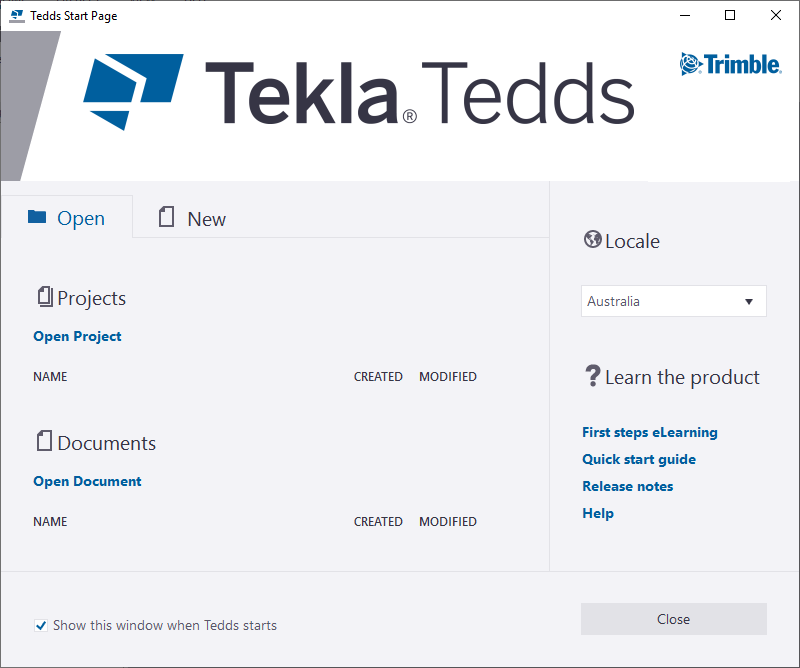The width and height of the screenshot is (800, 668).
Task: Uncheck Show this window when Tedds starts
Action: click(x=41, y=625)
